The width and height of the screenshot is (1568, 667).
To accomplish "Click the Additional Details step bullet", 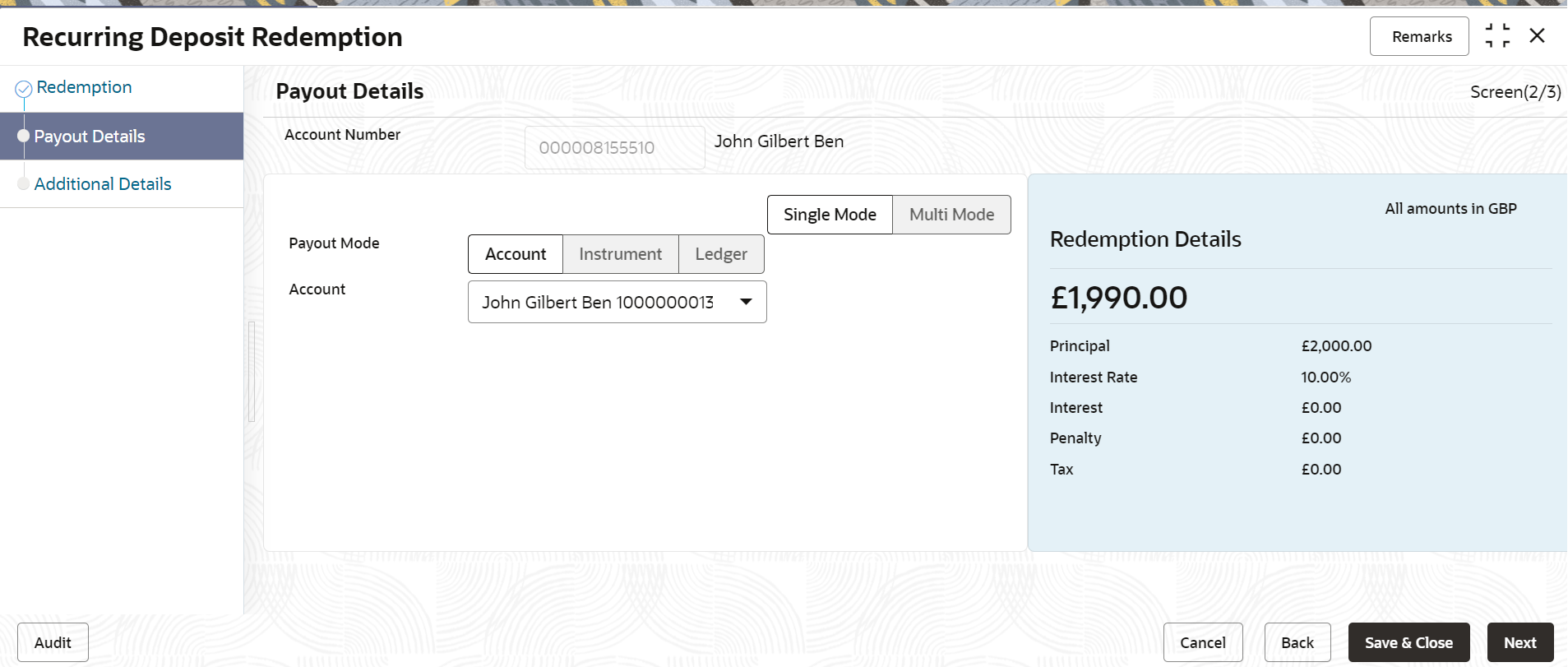I will click(x=24, y=184).
